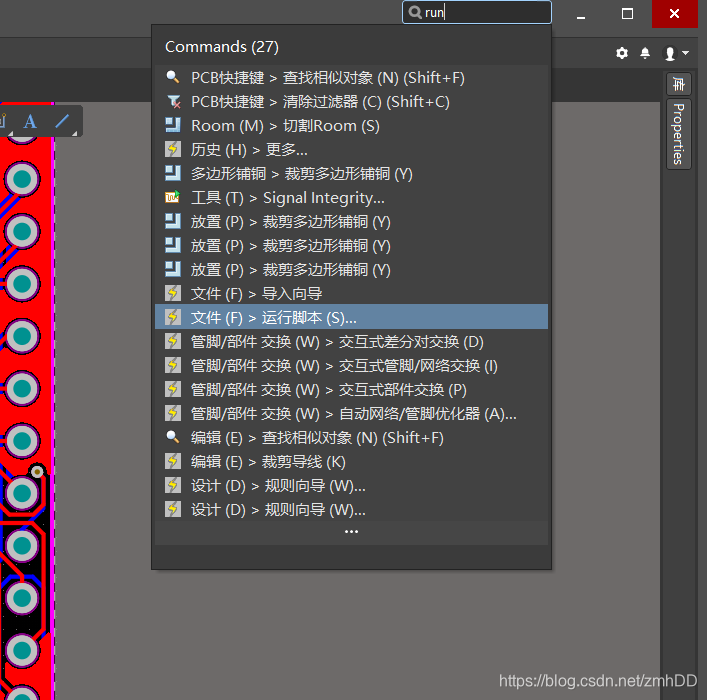Open the user account dropdown
Viewport: 707px width, 700px height.
coord(675,53)
